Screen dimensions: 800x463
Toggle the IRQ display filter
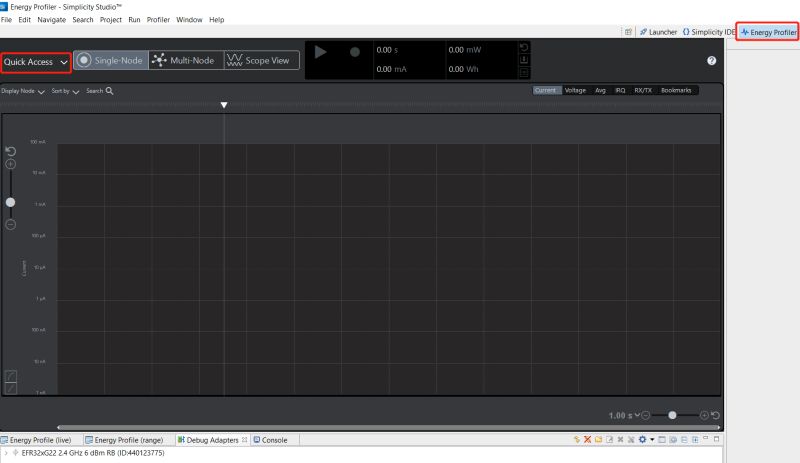620,90
